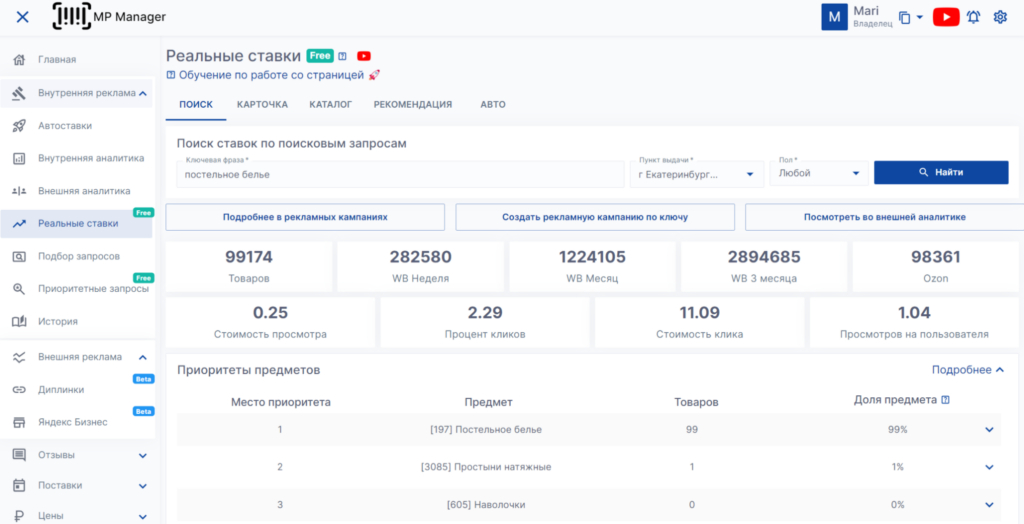Click Создать рекламную кампанию по ключу button
Viewport: 1024px width, 524px height.
pos(595,217)
